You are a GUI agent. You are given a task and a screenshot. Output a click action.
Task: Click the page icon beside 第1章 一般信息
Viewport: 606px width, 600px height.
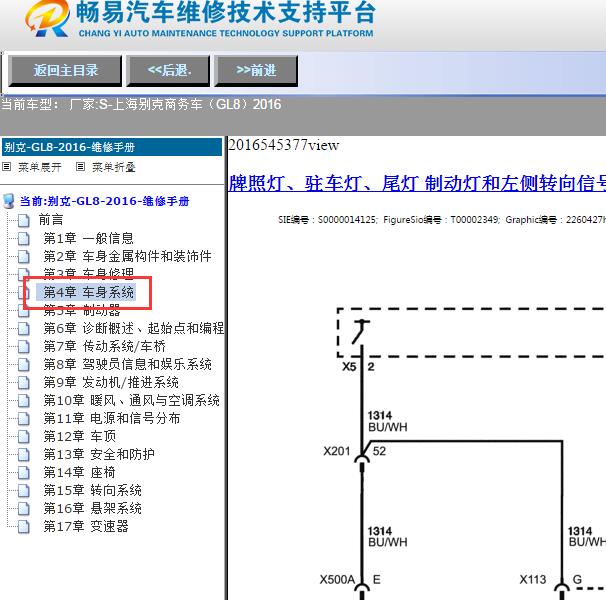pyautogui.click(x=24, y=239)
